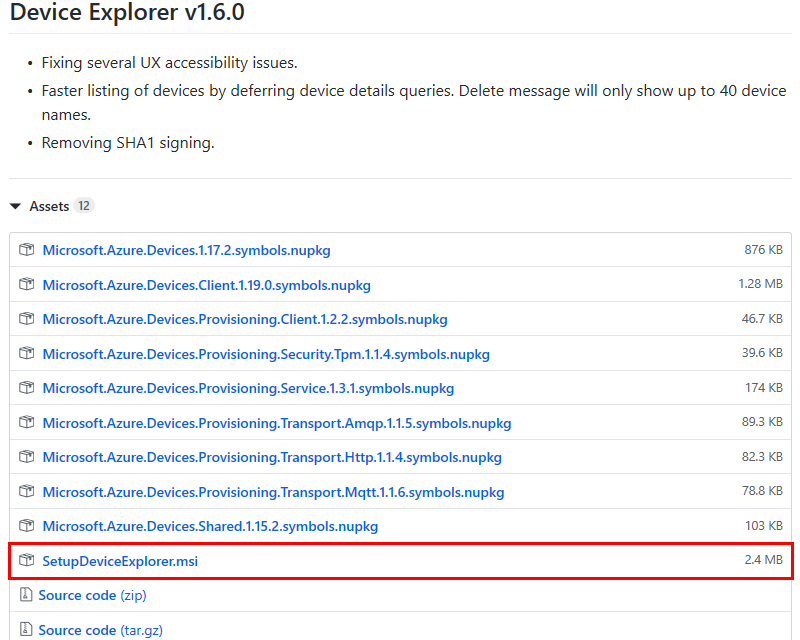Image resolution: width=800 pixels, height=640 pixels.
Task: Collapse the Assets section triangle
Action: (x=15, y=206)
